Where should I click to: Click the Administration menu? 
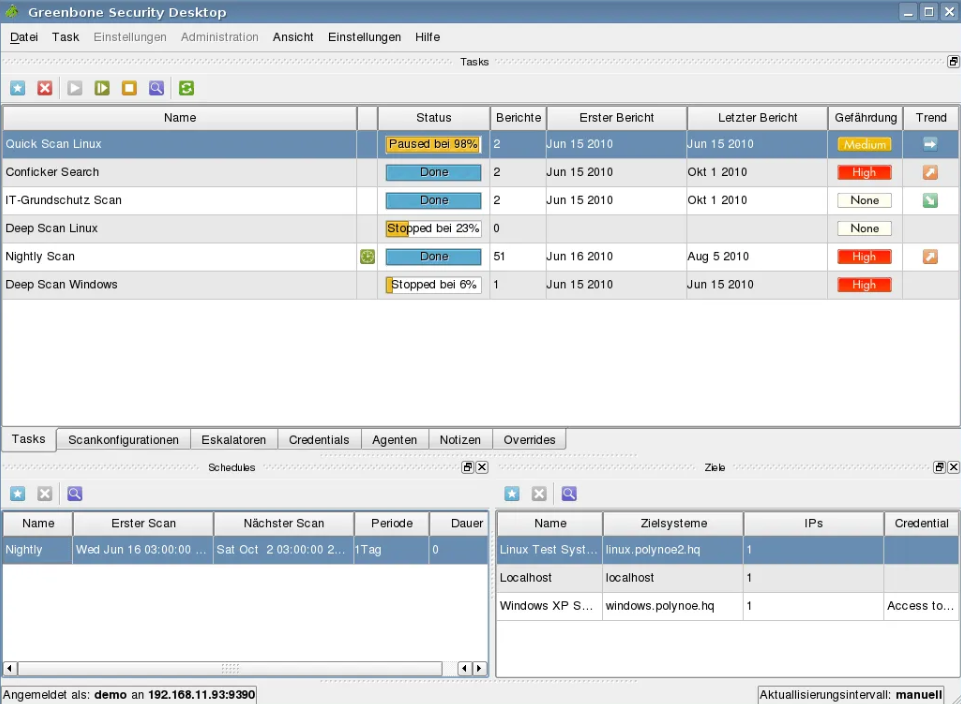point(219,37)
